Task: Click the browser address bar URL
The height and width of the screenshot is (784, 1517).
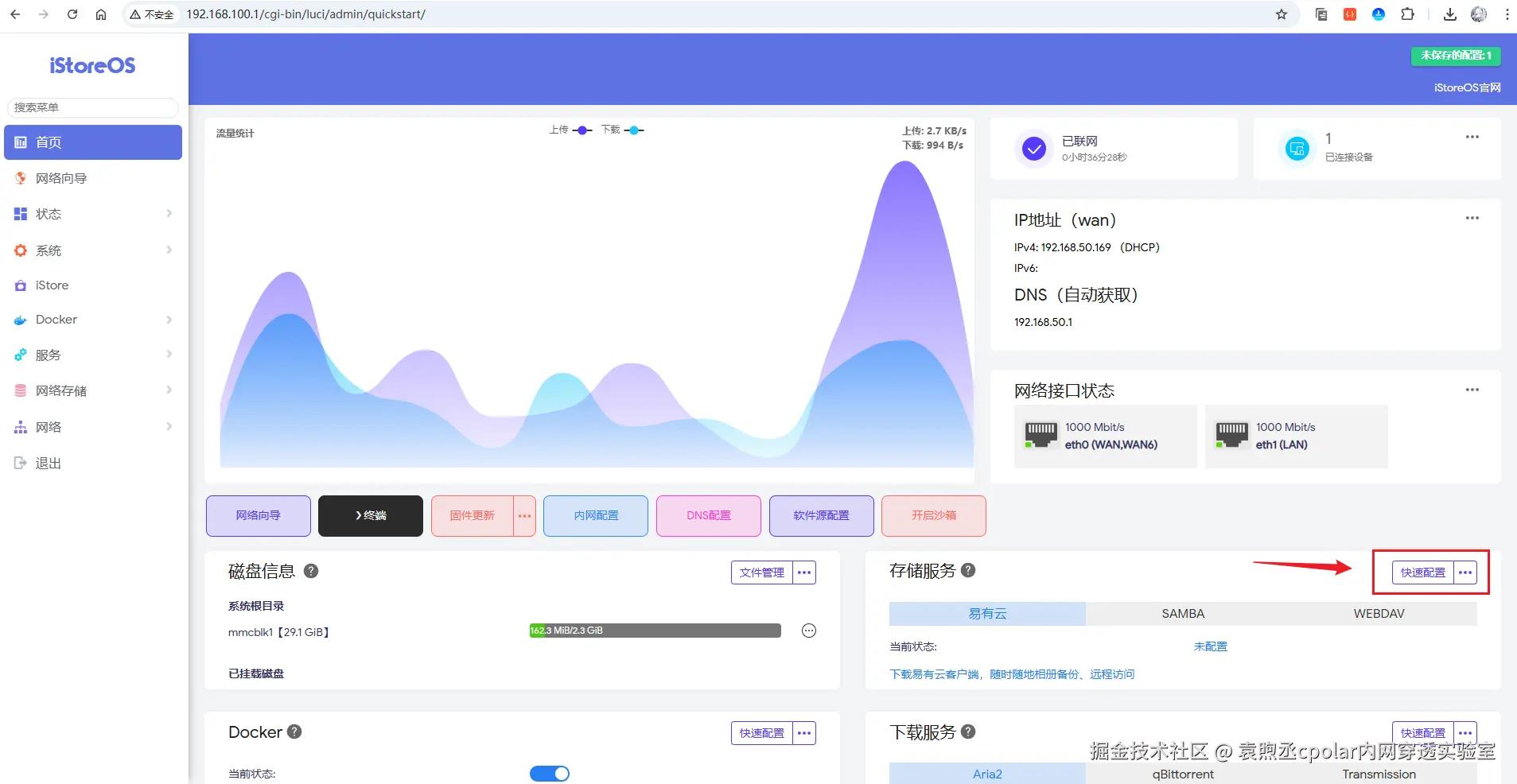Action: point(306,14)
